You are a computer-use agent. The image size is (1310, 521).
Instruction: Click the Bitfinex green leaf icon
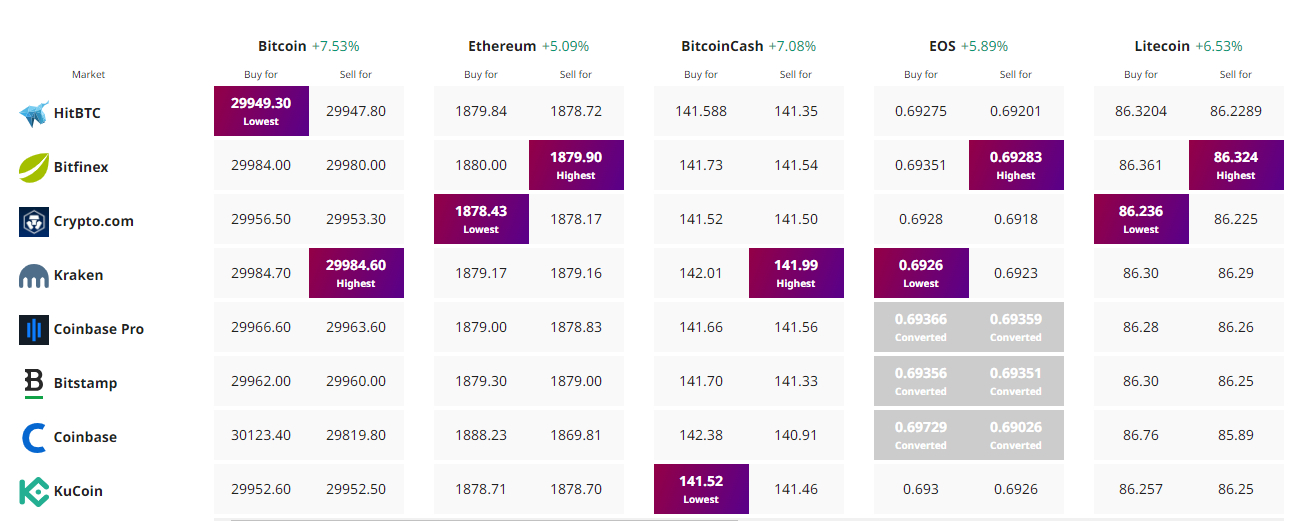pyautogui.click(x=34, y=167)
